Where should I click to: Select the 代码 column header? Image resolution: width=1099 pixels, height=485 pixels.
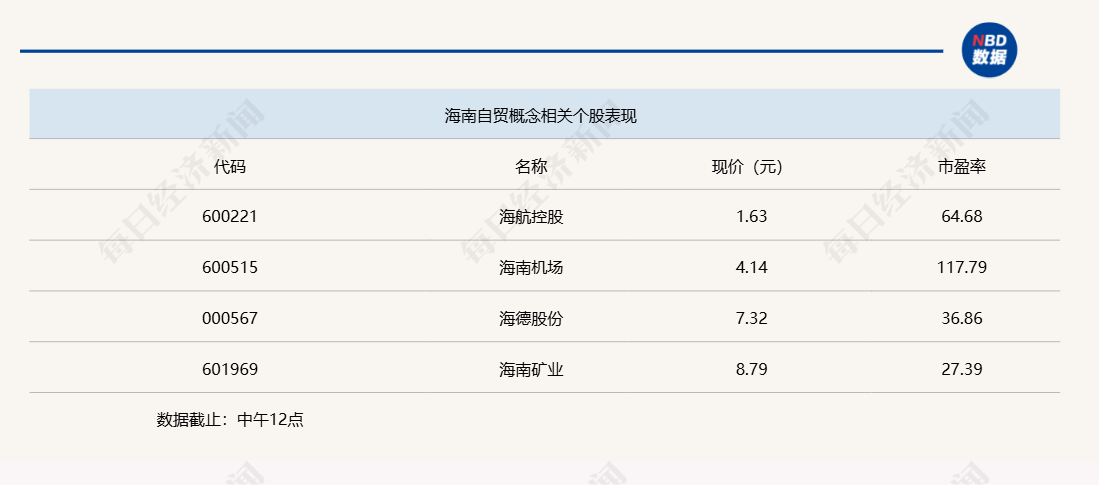230,167
